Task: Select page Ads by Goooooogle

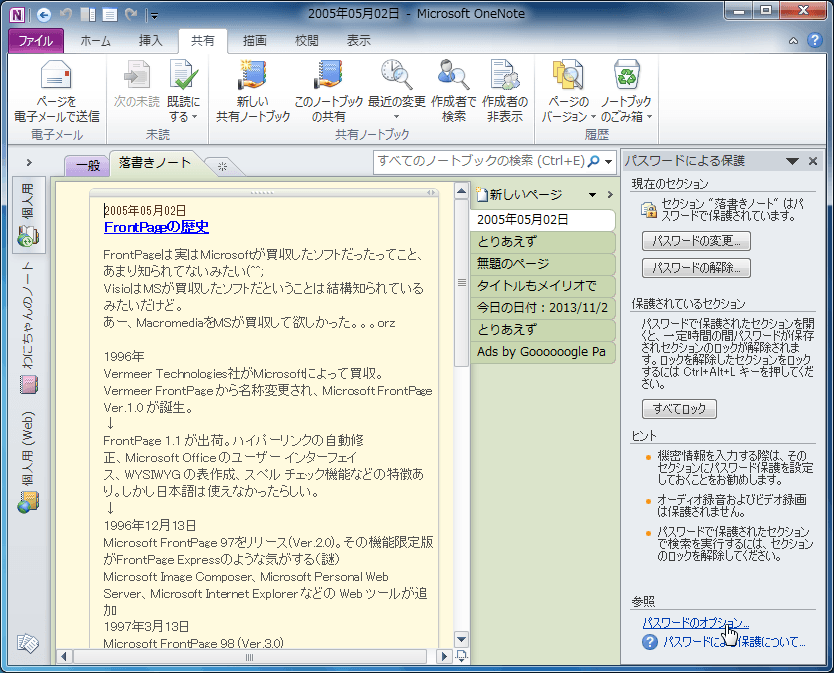Action: [x=543, y=352]
